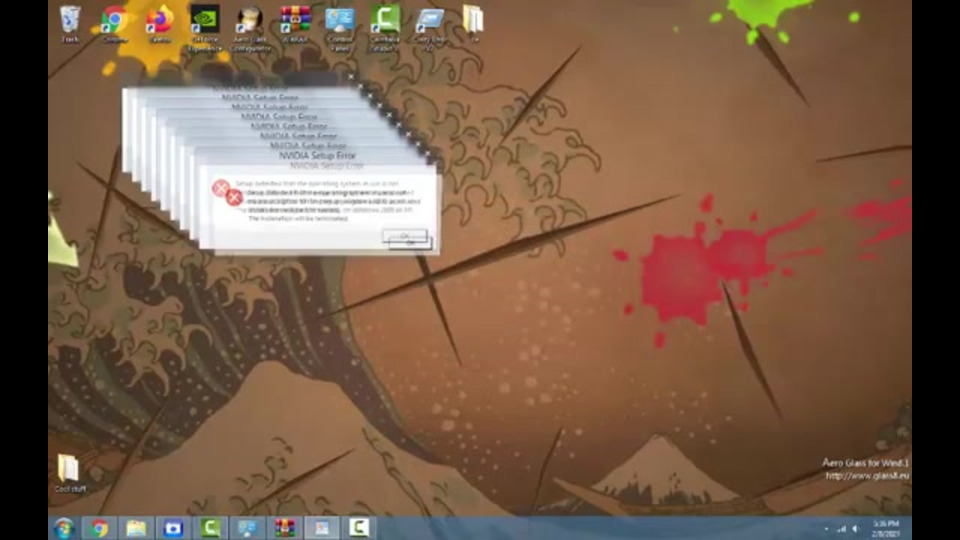The width and height of the screenshot is (960, 540).
Task: Launch the Firefox desktop shortcut
Action: (x=159, y=23)
